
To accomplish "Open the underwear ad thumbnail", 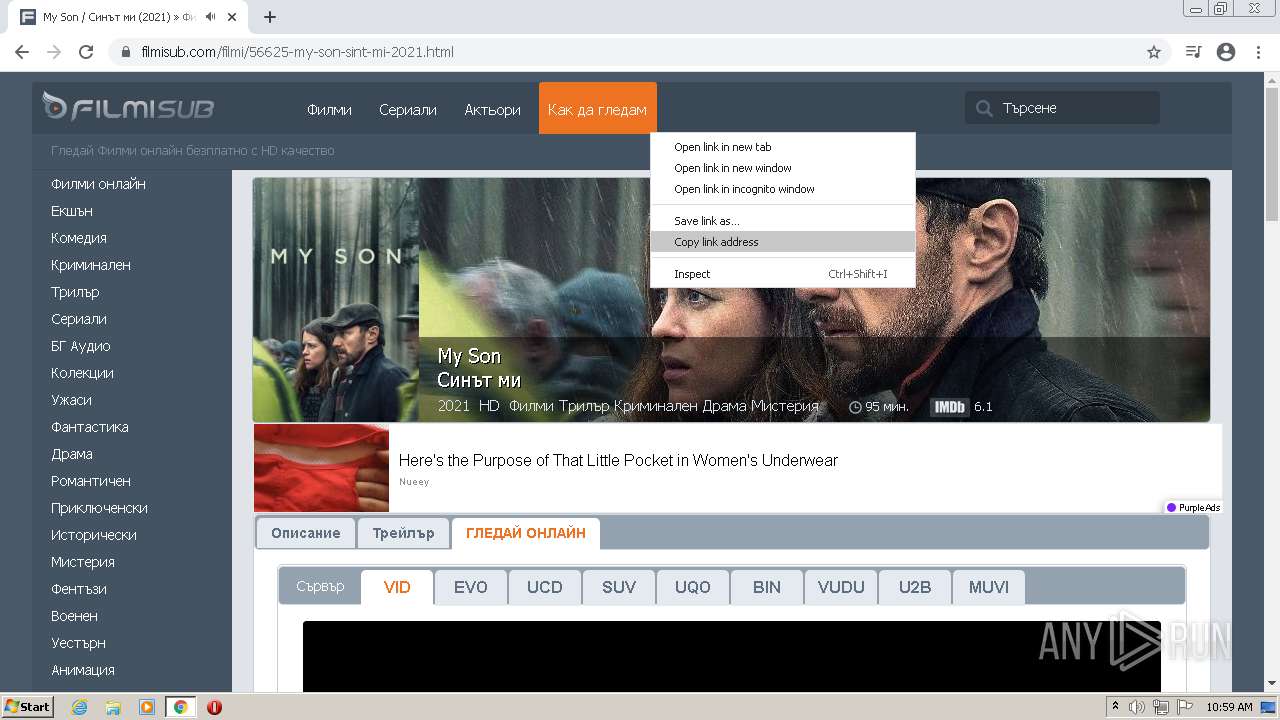I will (321, 468).
